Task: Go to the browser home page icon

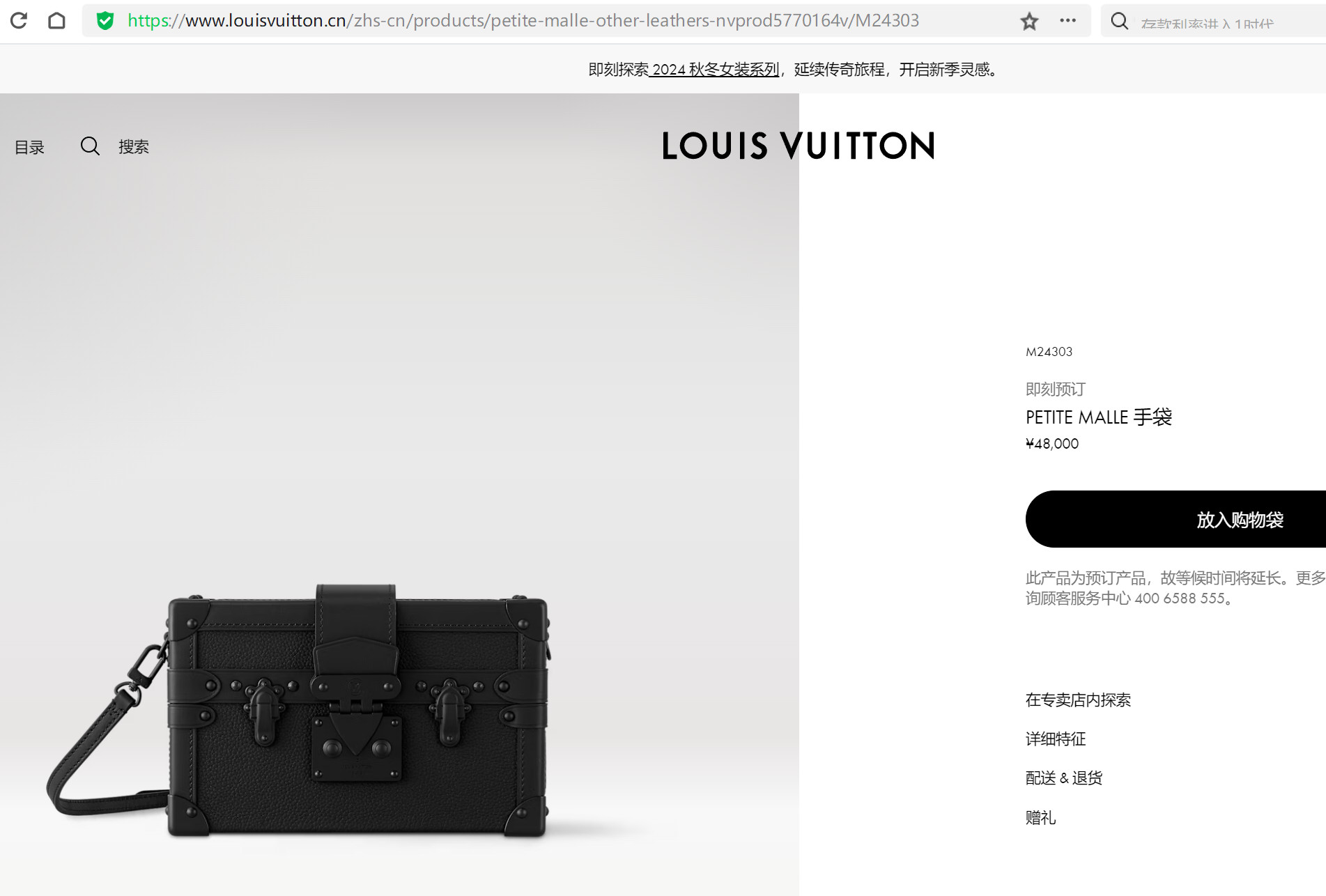Action: [56, 21]
